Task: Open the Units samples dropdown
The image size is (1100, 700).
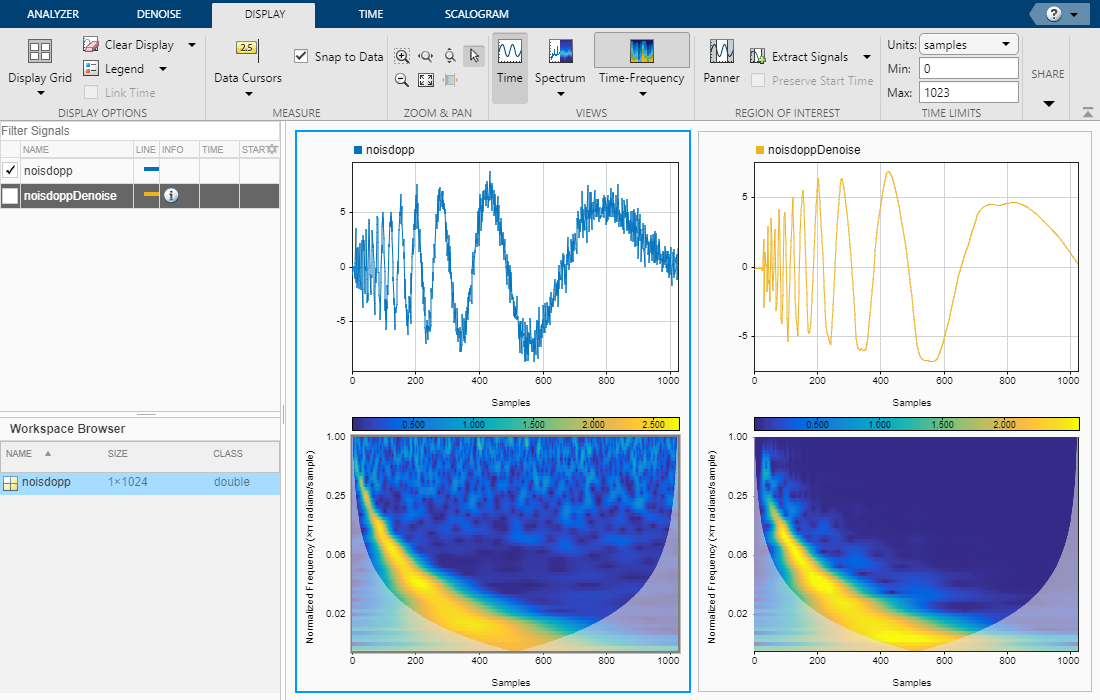Action: pyautogui.click(x=968, y=44)
